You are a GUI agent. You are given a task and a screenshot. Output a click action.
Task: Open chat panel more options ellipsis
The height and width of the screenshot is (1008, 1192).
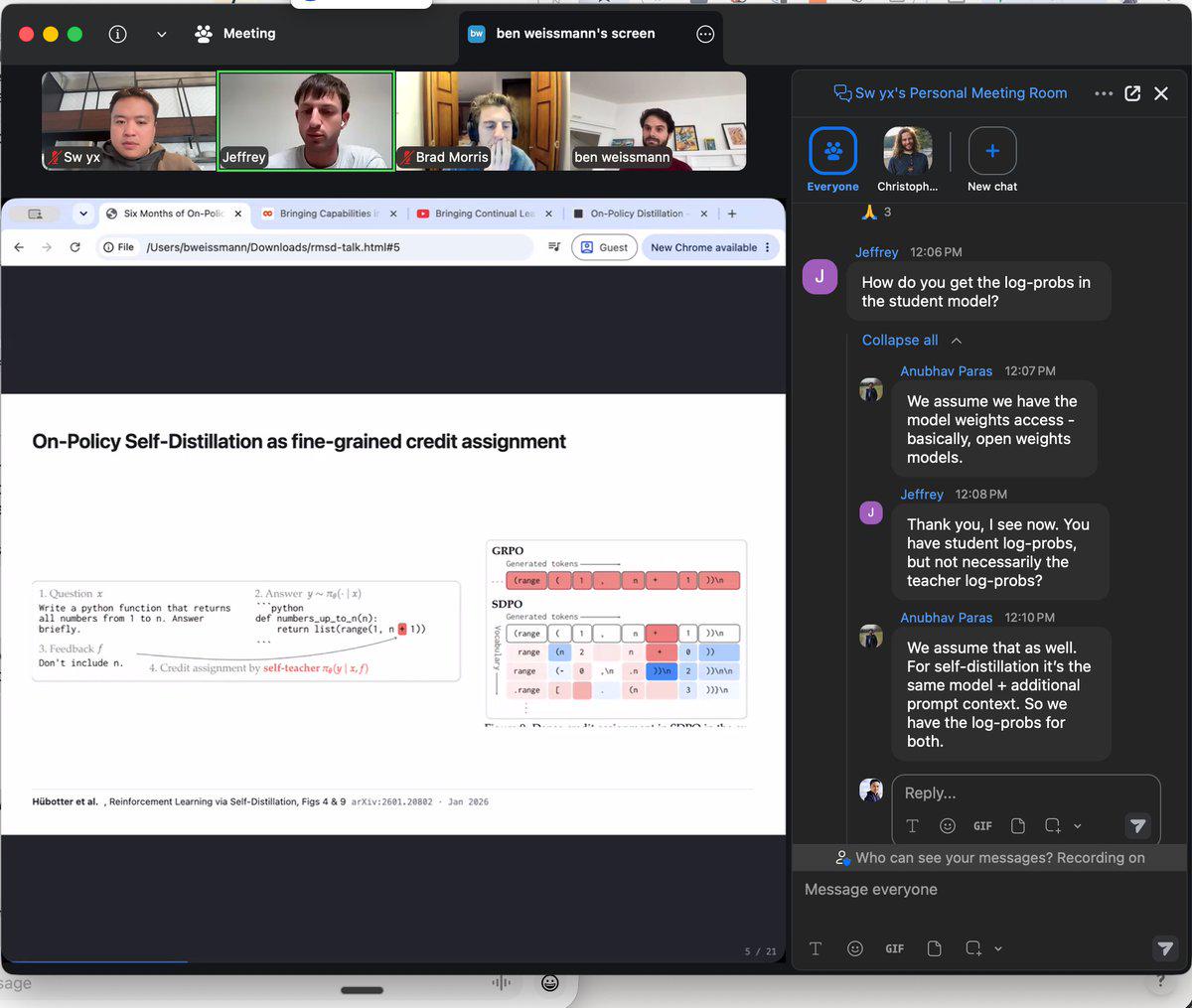pyautogui.click(x=1104, y=93)
